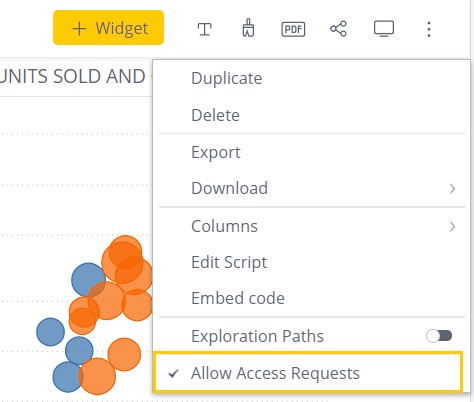Open the dashboard color palette brush icon
This screenshot has width=474, height=402.
248,28
